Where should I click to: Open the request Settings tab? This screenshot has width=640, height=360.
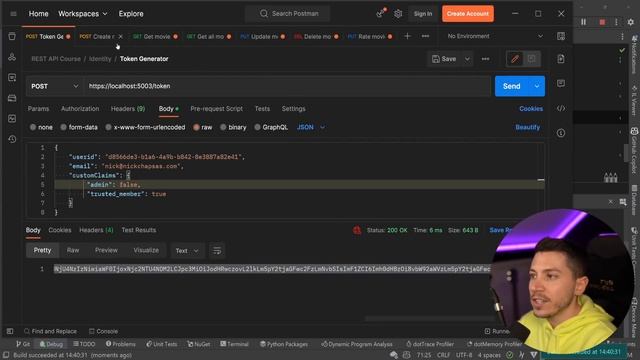point(293,109)
